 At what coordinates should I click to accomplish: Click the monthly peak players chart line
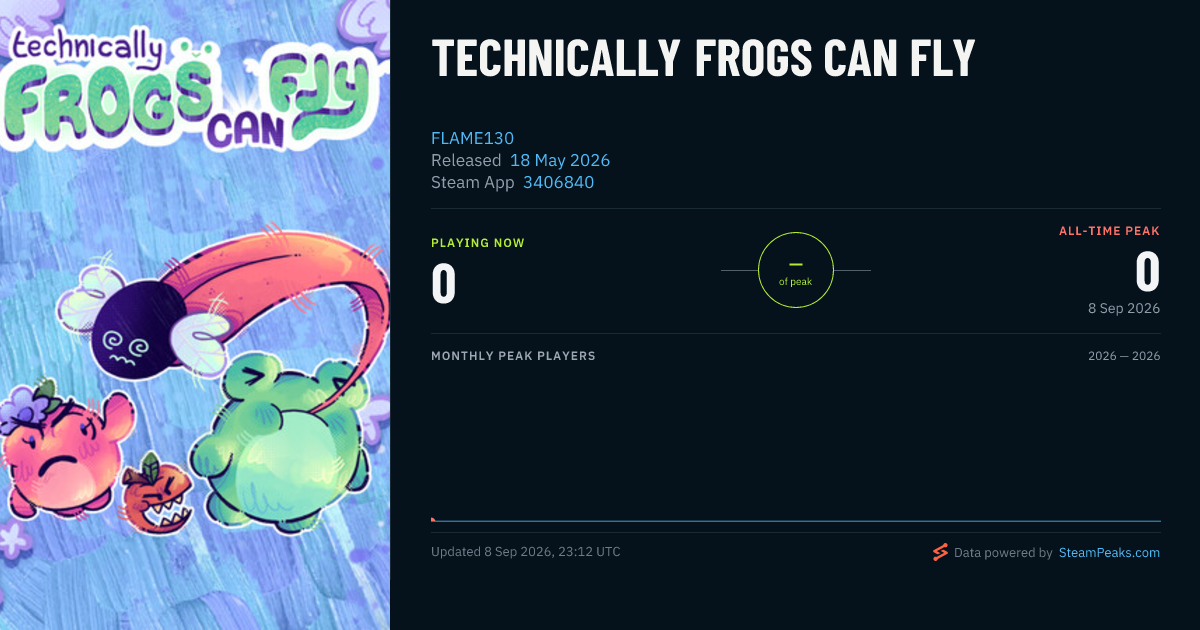(x=796, y=521)
